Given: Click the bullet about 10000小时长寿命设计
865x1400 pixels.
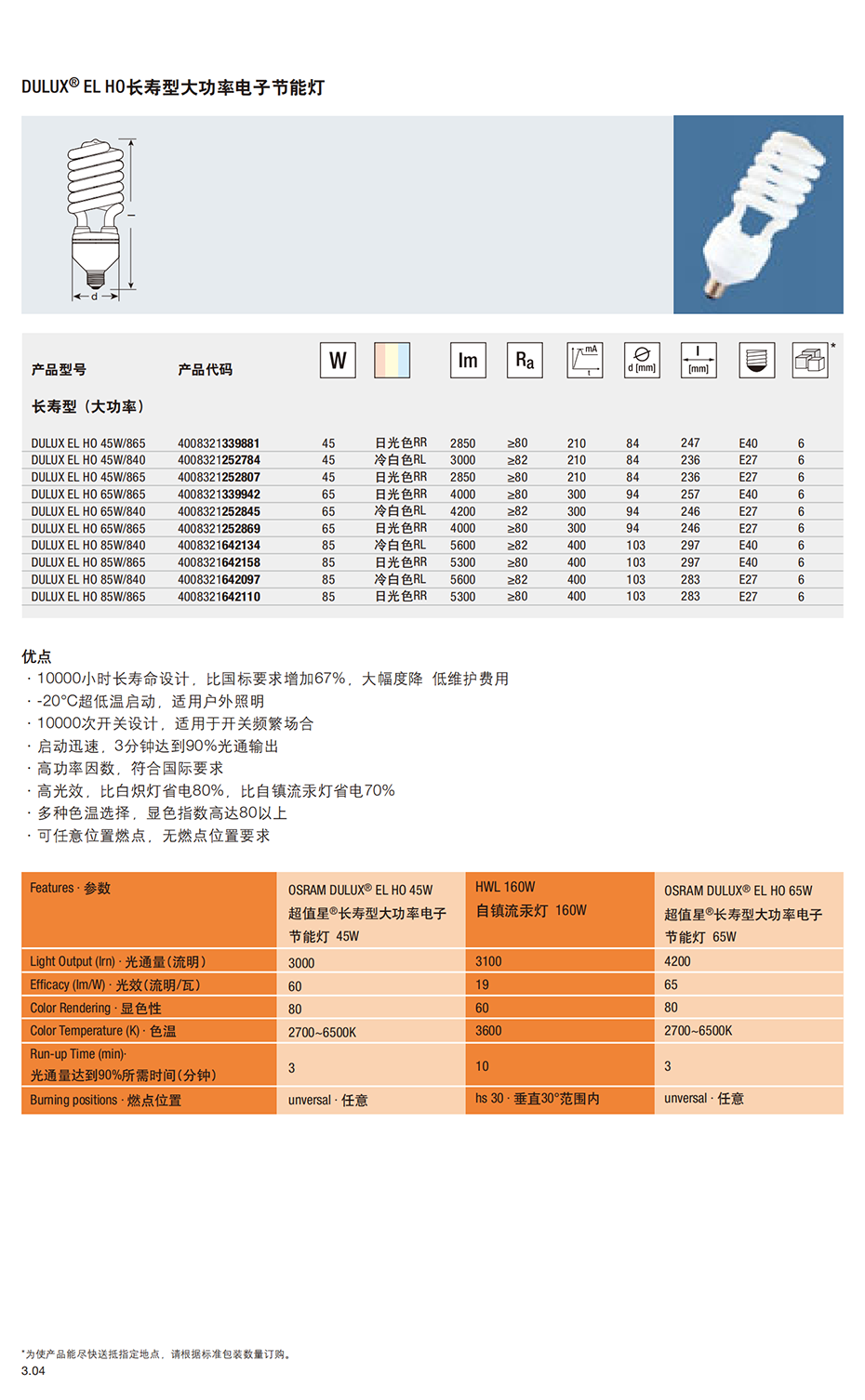Looking at the screenshot, I should tap(268, 679).
